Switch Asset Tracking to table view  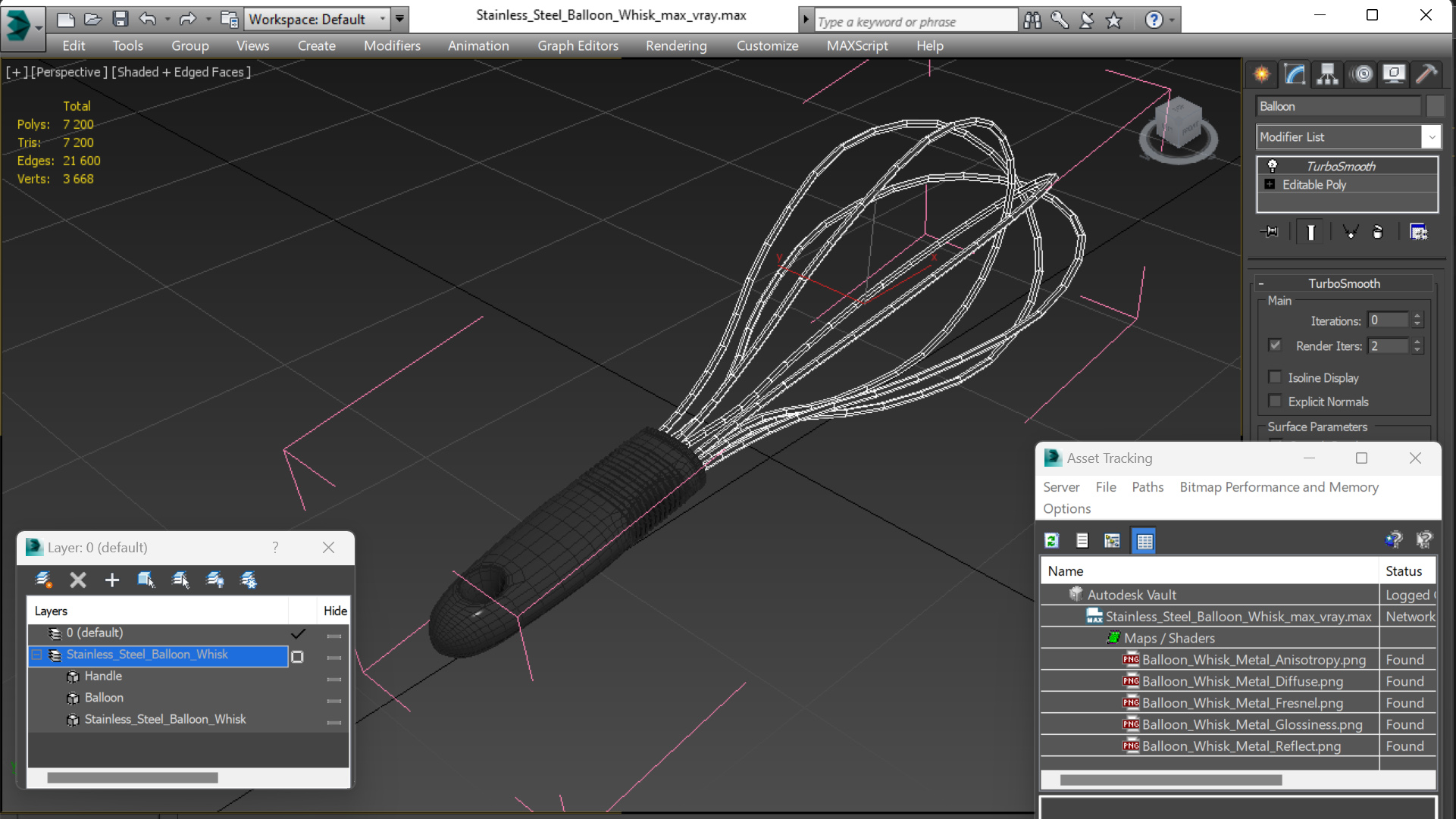1144,541
